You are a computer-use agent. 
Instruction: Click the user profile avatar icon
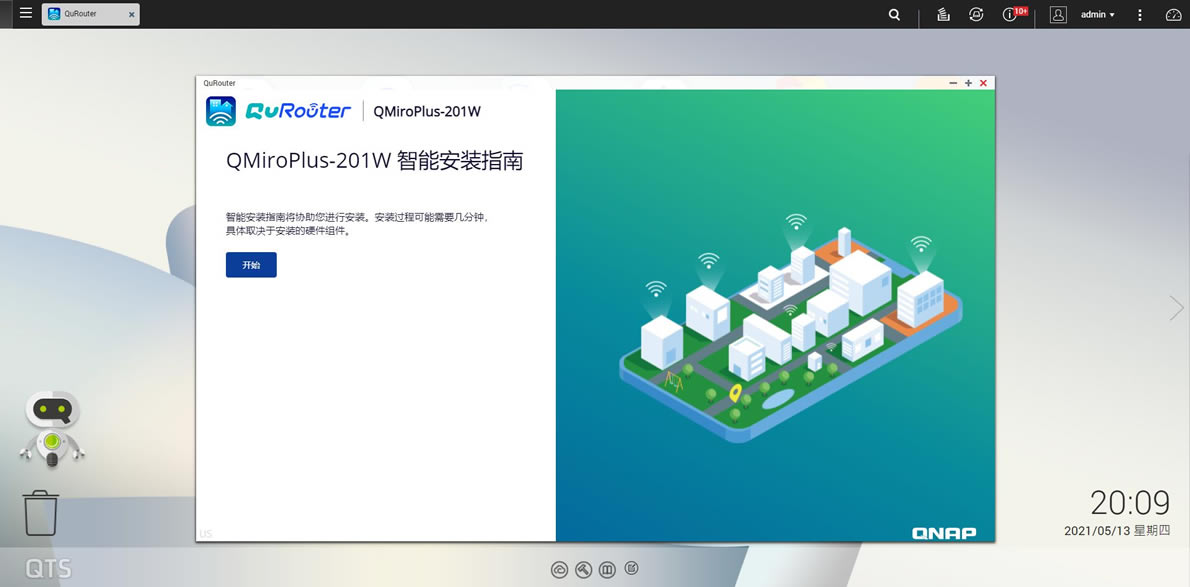1059,14
